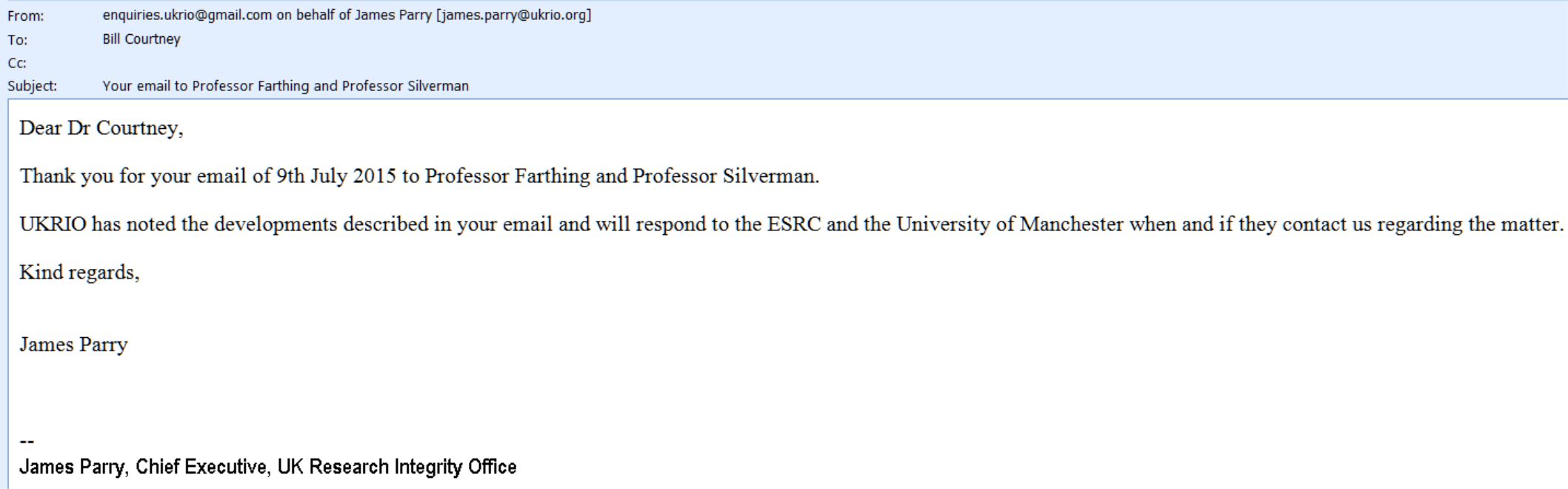Click the Cc: header label
Screen dimensions: 1568x489
[x=17, y=63]
